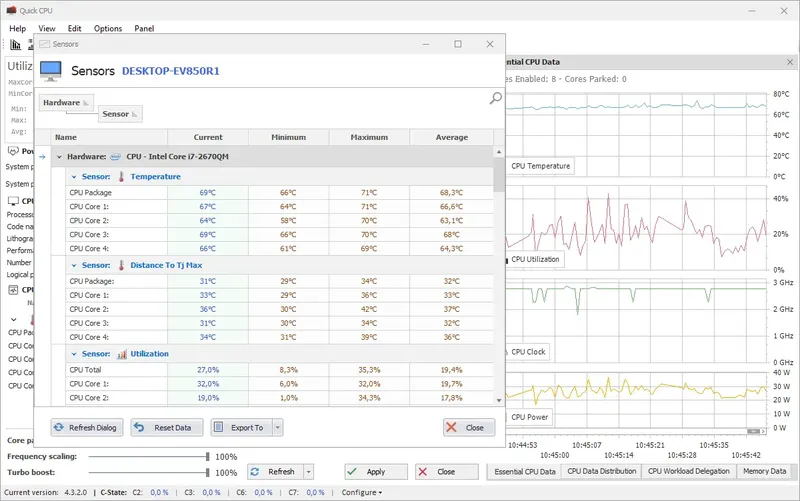This screenshot has height=501, width=800.
Task: Open the chart icon in Quick CPU toolbar
Action: pyautogui.click(x=16, y=44)
